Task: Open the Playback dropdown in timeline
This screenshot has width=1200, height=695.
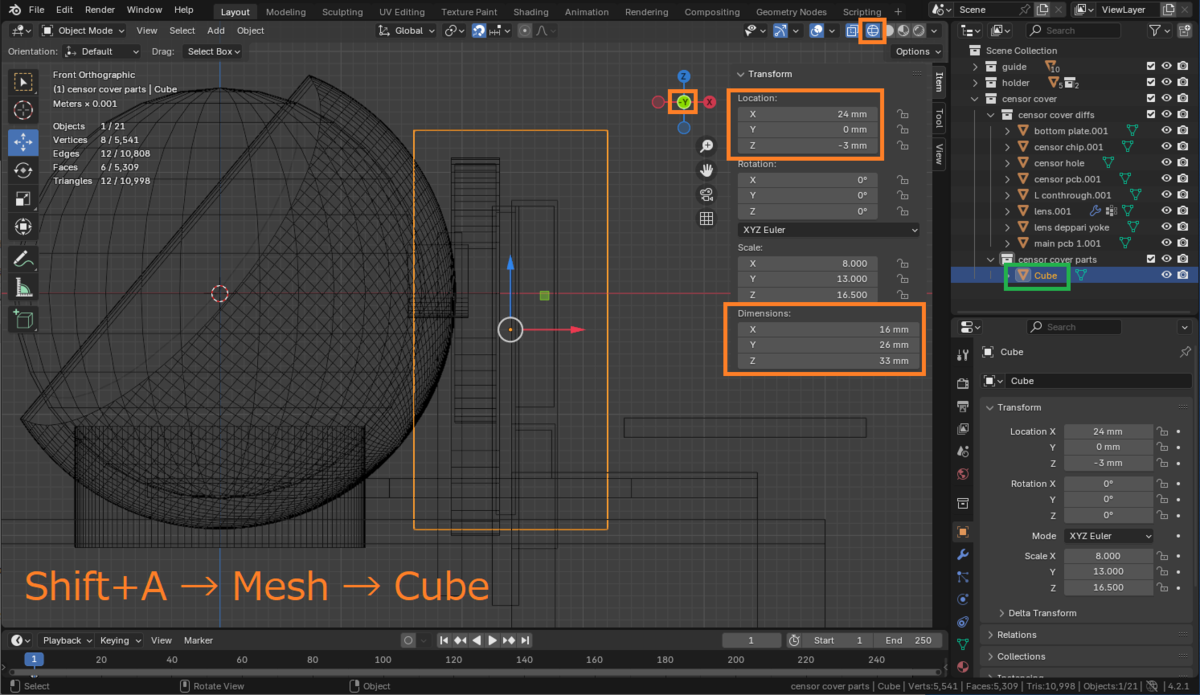Action: click(67, 640)
